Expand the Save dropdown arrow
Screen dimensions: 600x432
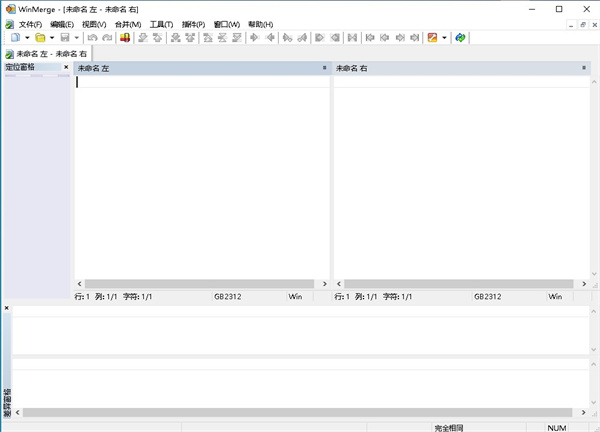(x=76, y=38)
